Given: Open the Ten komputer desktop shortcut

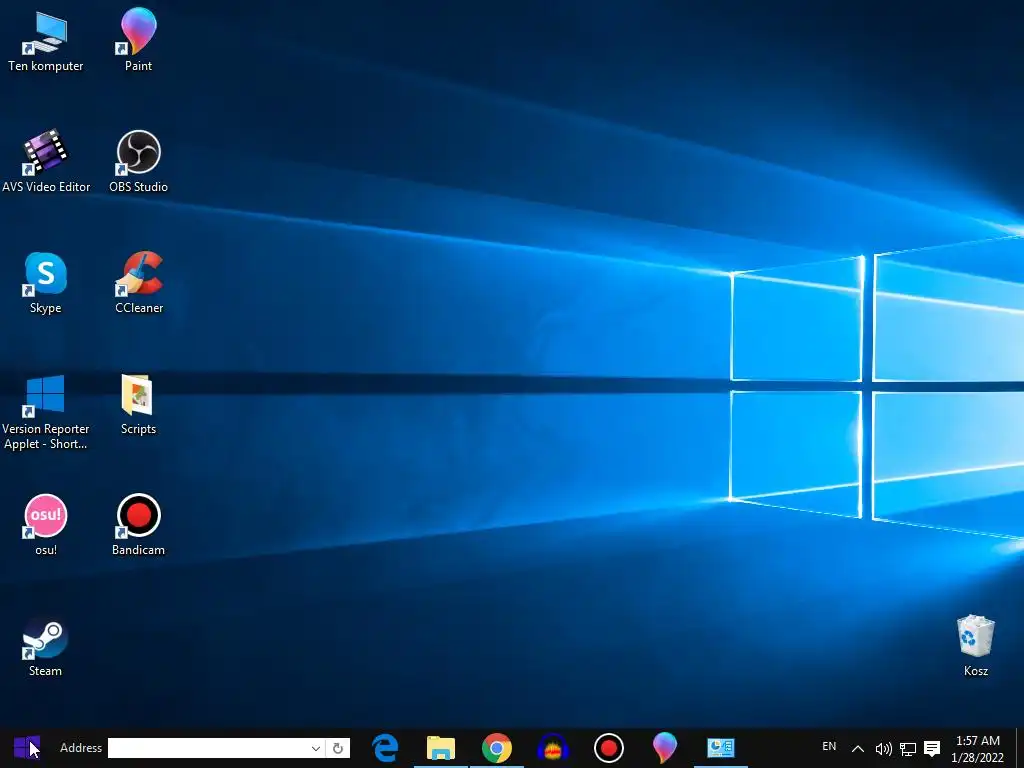Looking at the screenshot, I should [46, 40].
